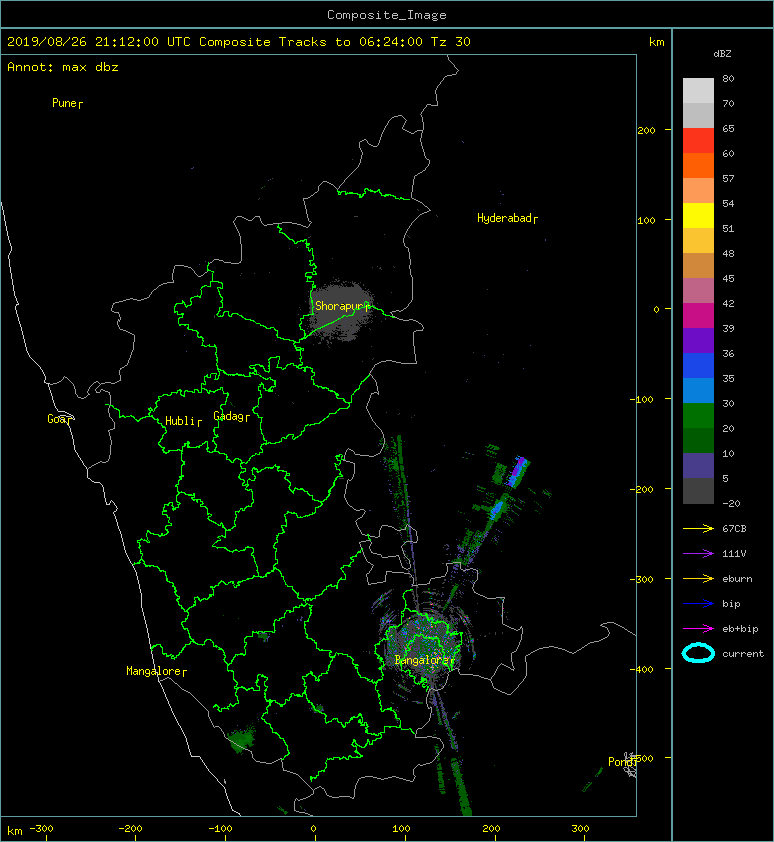
Task: Pick the purple swatch between 39 and 36
Action: coord(698,340)
